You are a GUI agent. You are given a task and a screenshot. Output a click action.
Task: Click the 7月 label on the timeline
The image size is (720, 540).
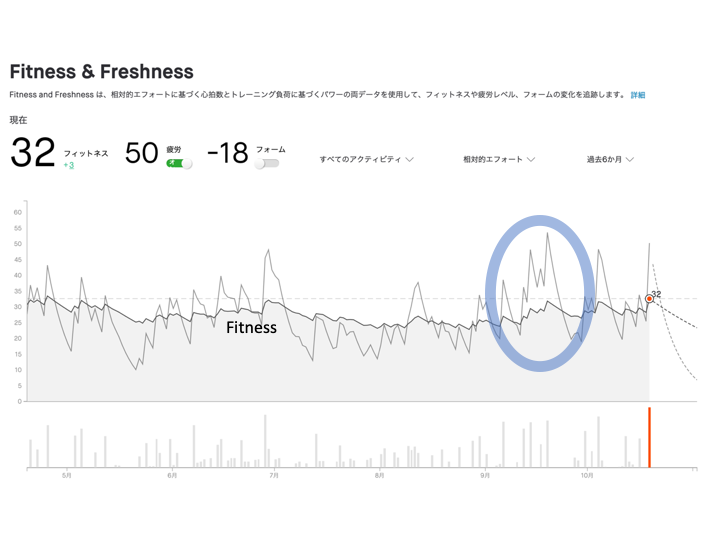[274, 475]
